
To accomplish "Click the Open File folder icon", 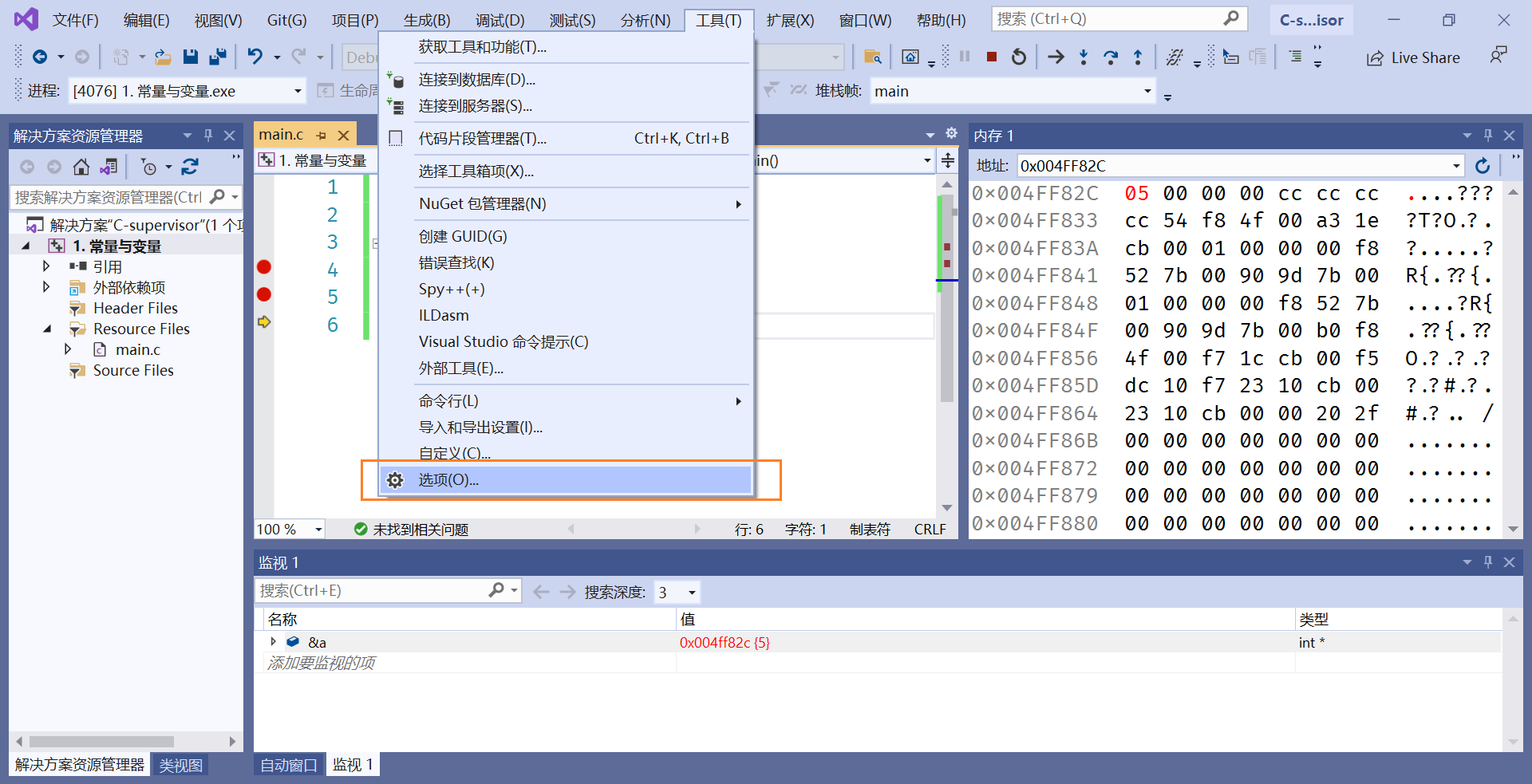I will [x=163, y=57].
